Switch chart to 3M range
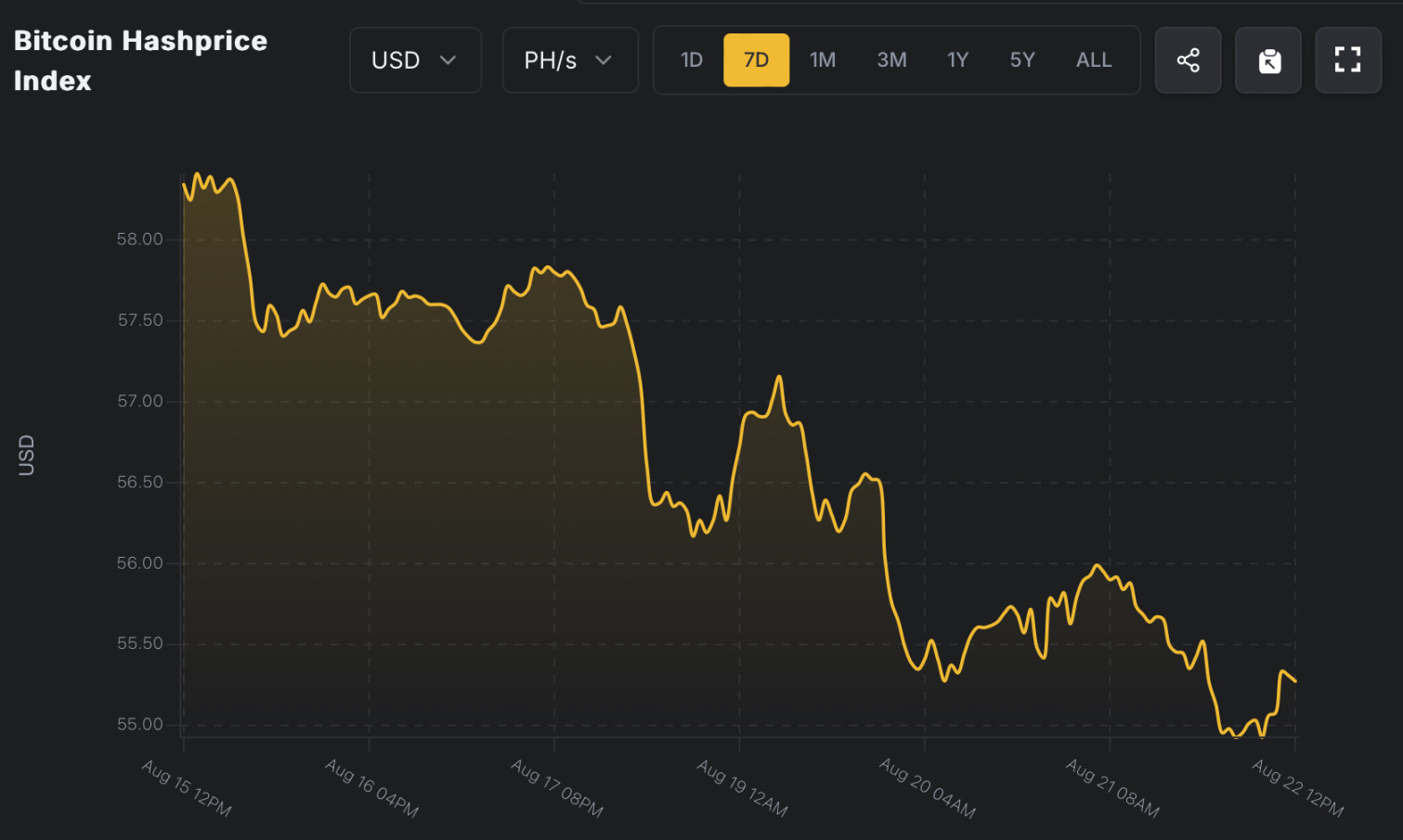This screenshot has height=840, width=1403. [891, 60]
